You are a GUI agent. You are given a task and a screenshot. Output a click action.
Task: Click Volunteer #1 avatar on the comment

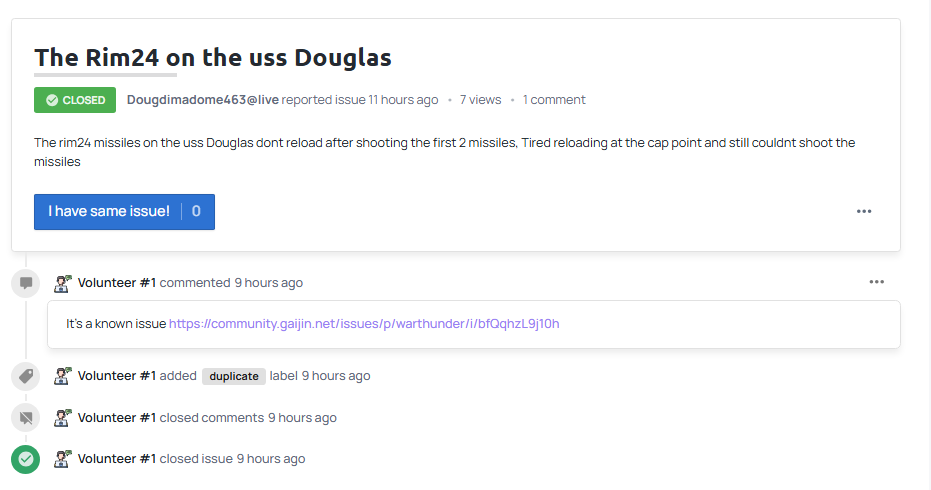tap(62, 283)
